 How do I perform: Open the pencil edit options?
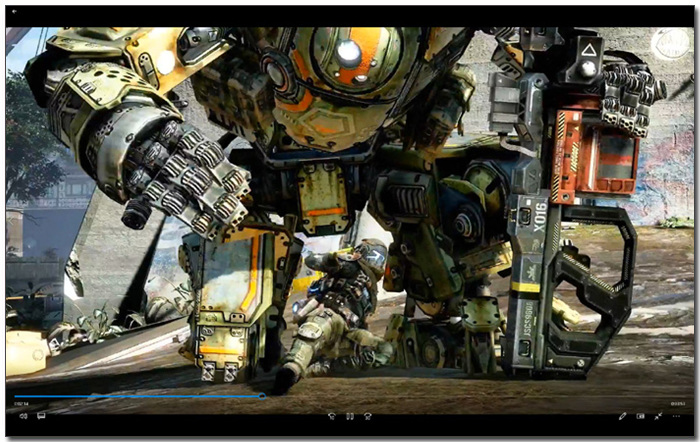[x=622, y=416]
